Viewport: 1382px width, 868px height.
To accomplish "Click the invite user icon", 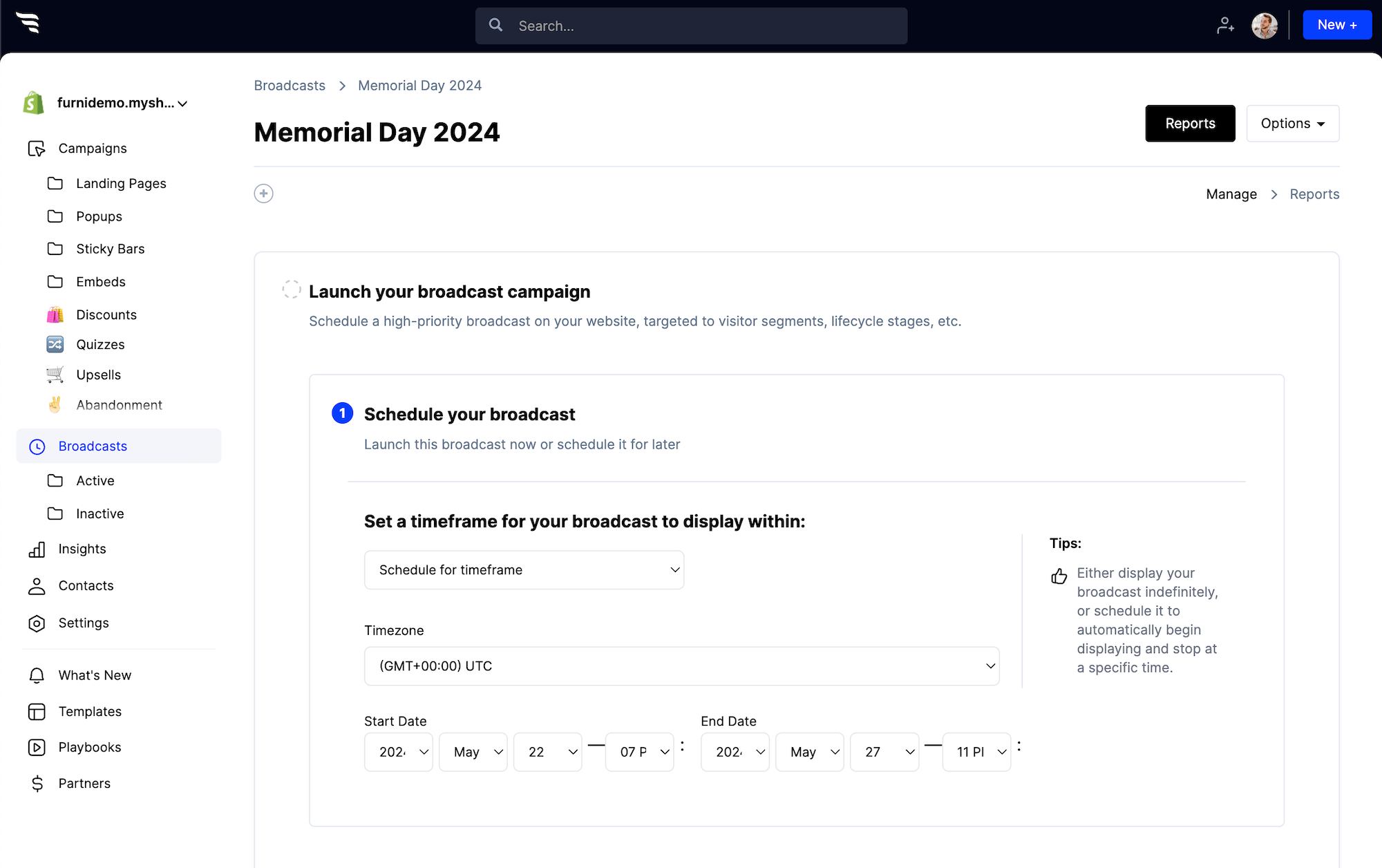I will (x=1225, y=26).
